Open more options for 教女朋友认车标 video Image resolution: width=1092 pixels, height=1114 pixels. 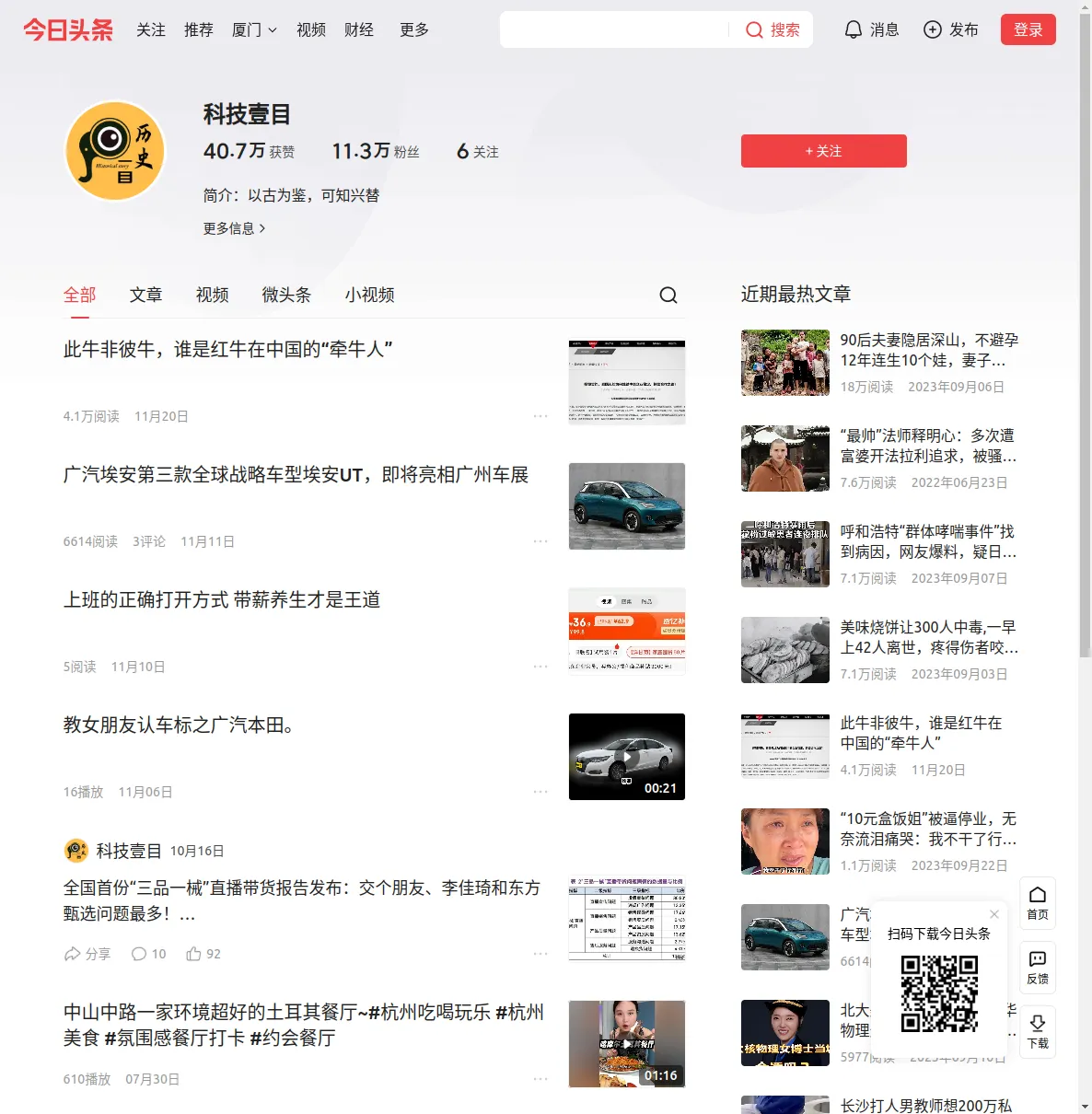click(x=540, y=792)
